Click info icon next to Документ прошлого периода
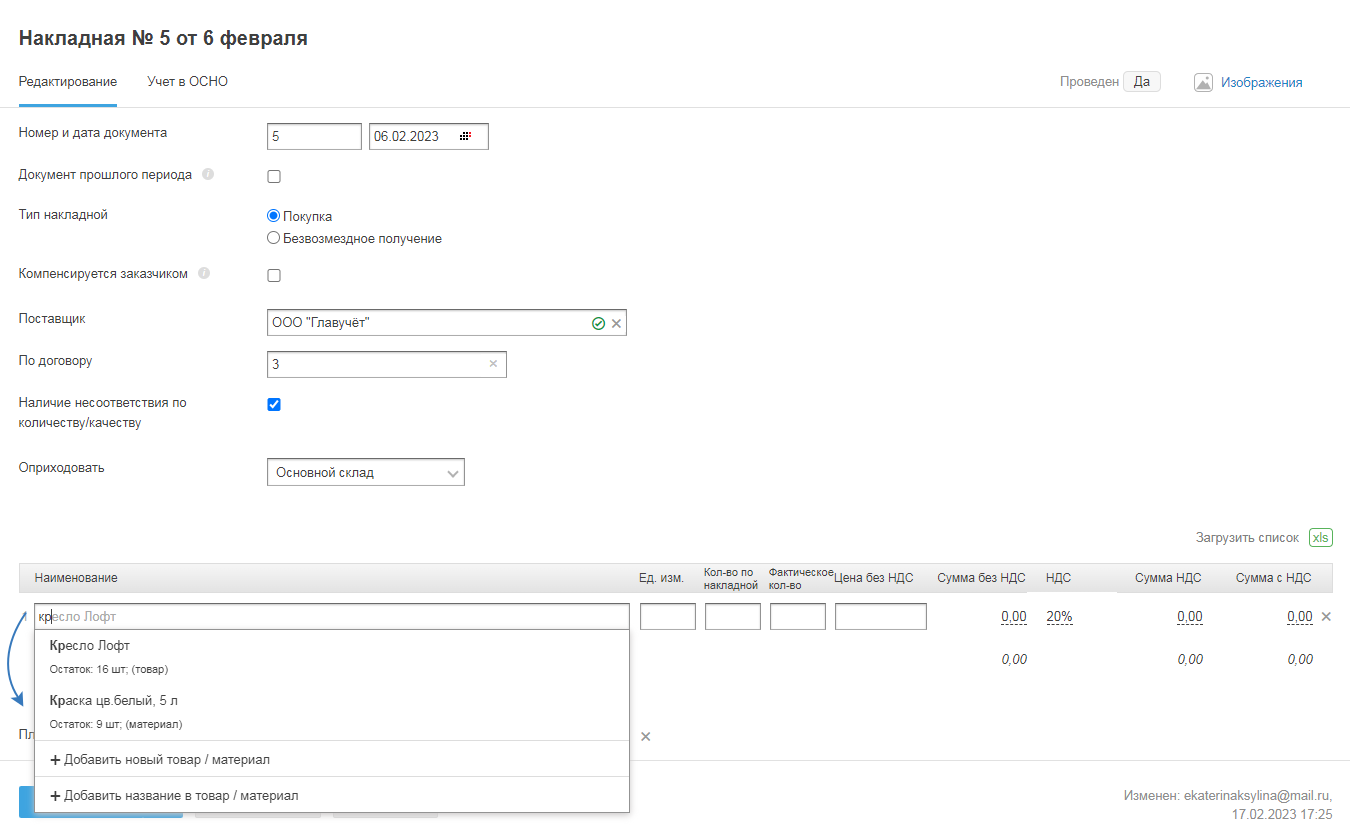This screenshot has height=839, width=1350. pos(208,174)
